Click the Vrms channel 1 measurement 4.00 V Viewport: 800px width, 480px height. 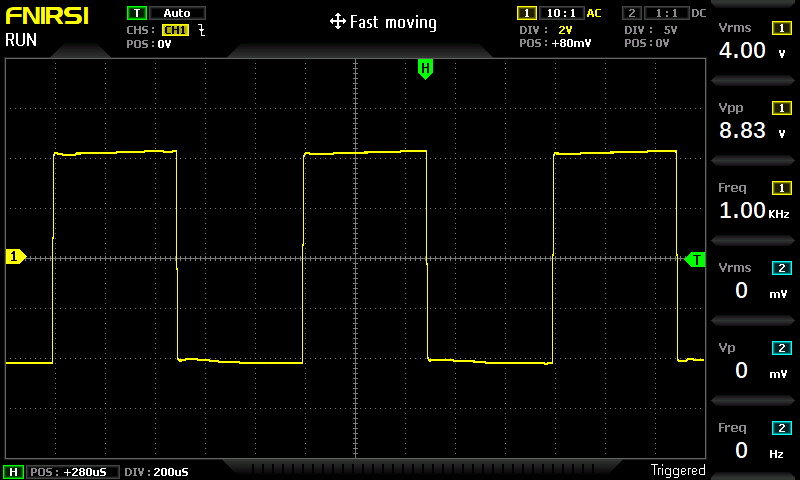[x=752, y=50]
